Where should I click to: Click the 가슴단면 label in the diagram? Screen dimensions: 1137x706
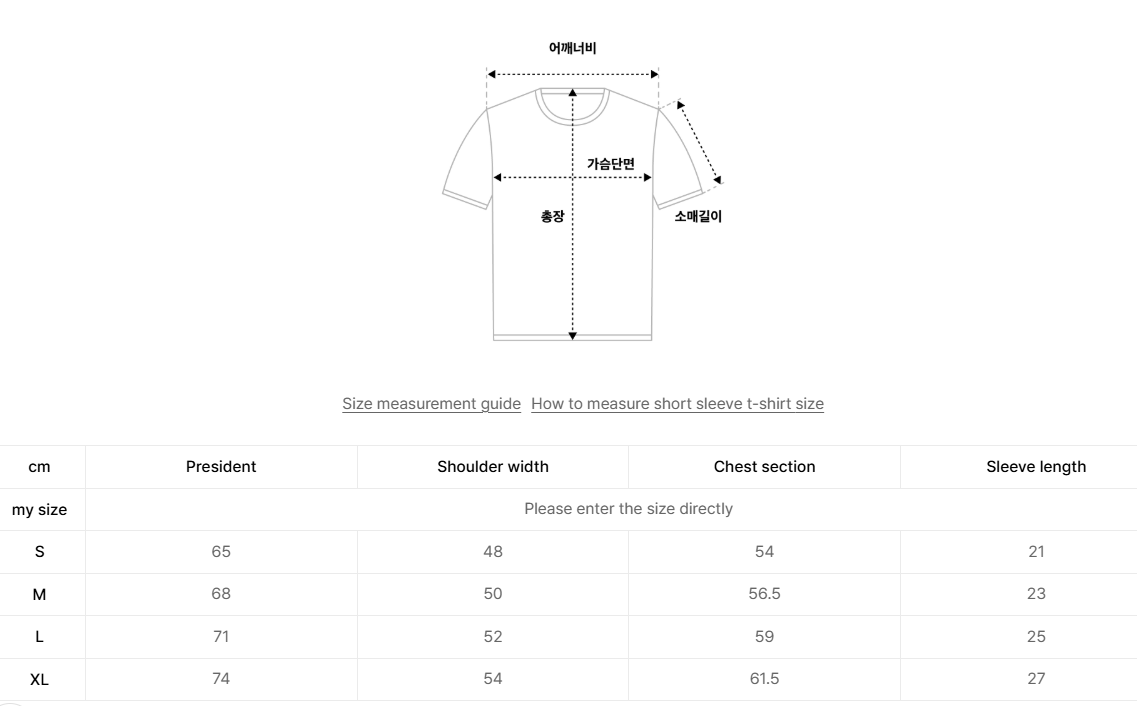point(611,164)
